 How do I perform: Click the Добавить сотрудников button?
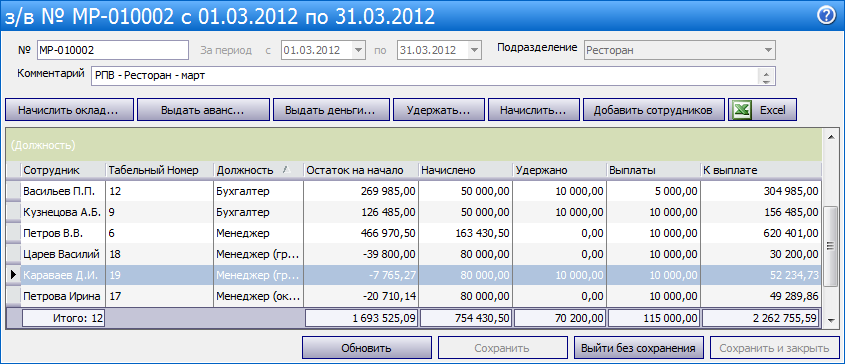pos(653,110)
